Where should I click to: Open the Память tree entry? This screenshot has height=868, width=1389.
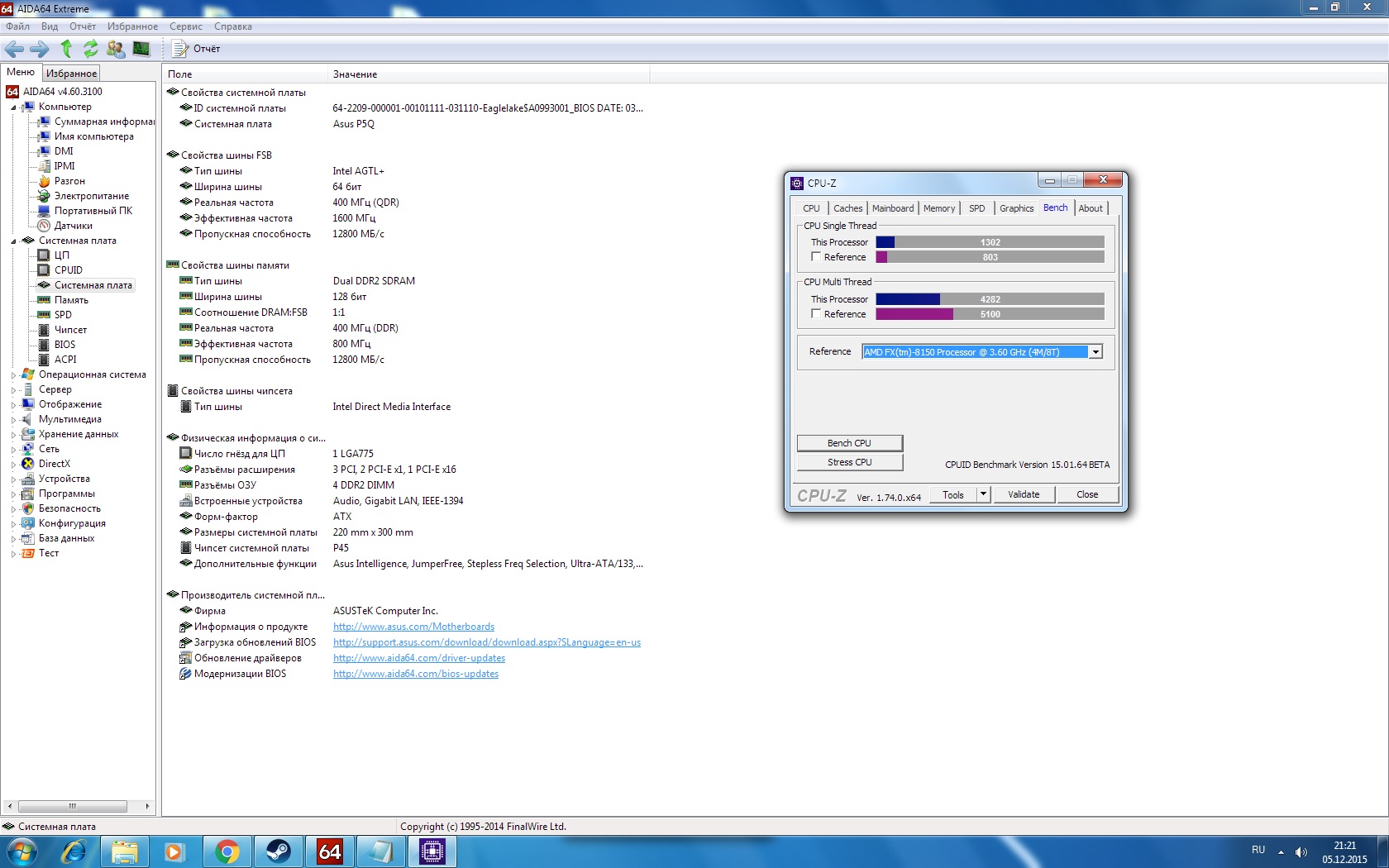coord(71,300)
